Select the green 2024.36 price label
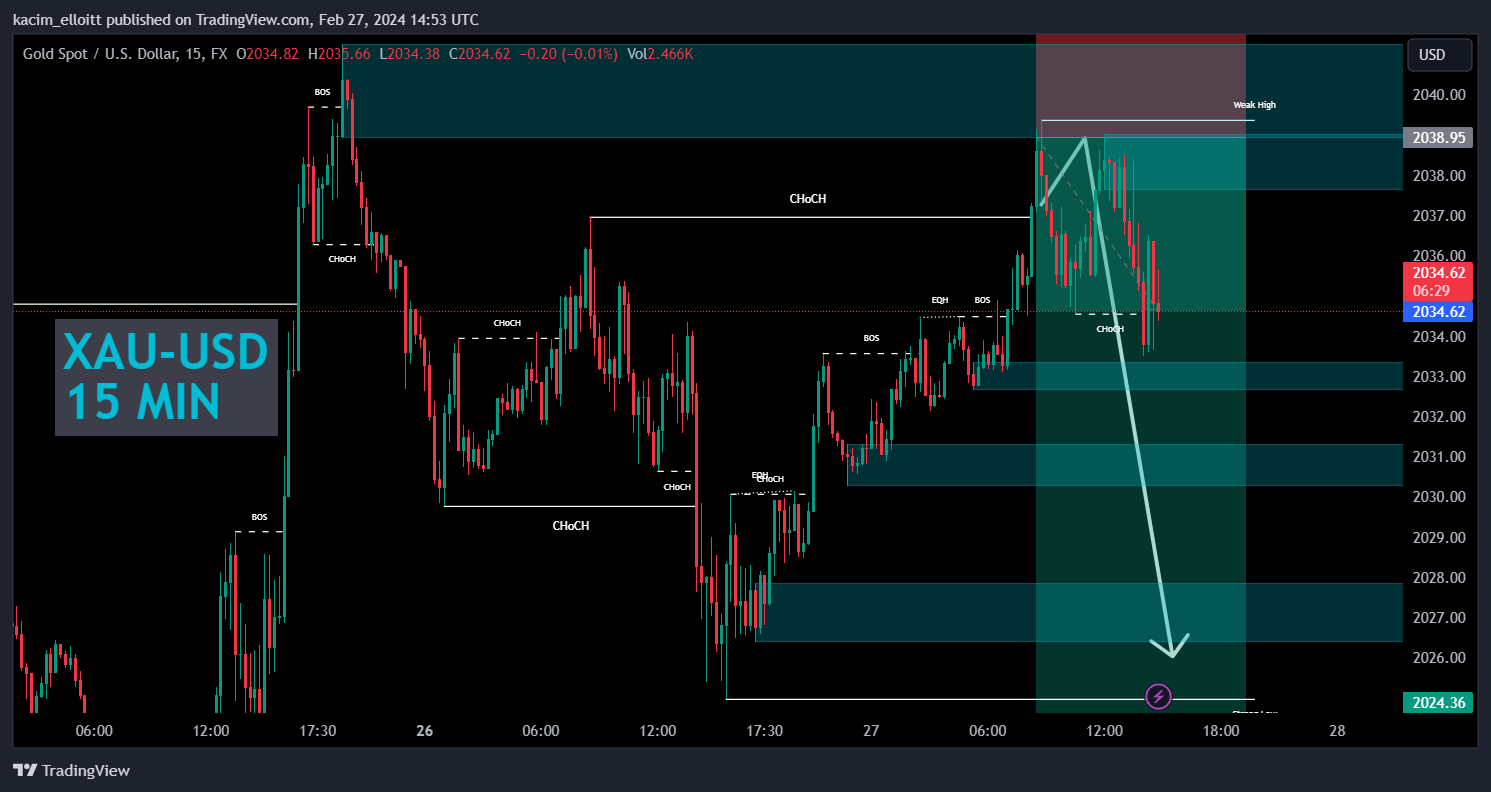1491x792 pixels. click(1439, 703)
